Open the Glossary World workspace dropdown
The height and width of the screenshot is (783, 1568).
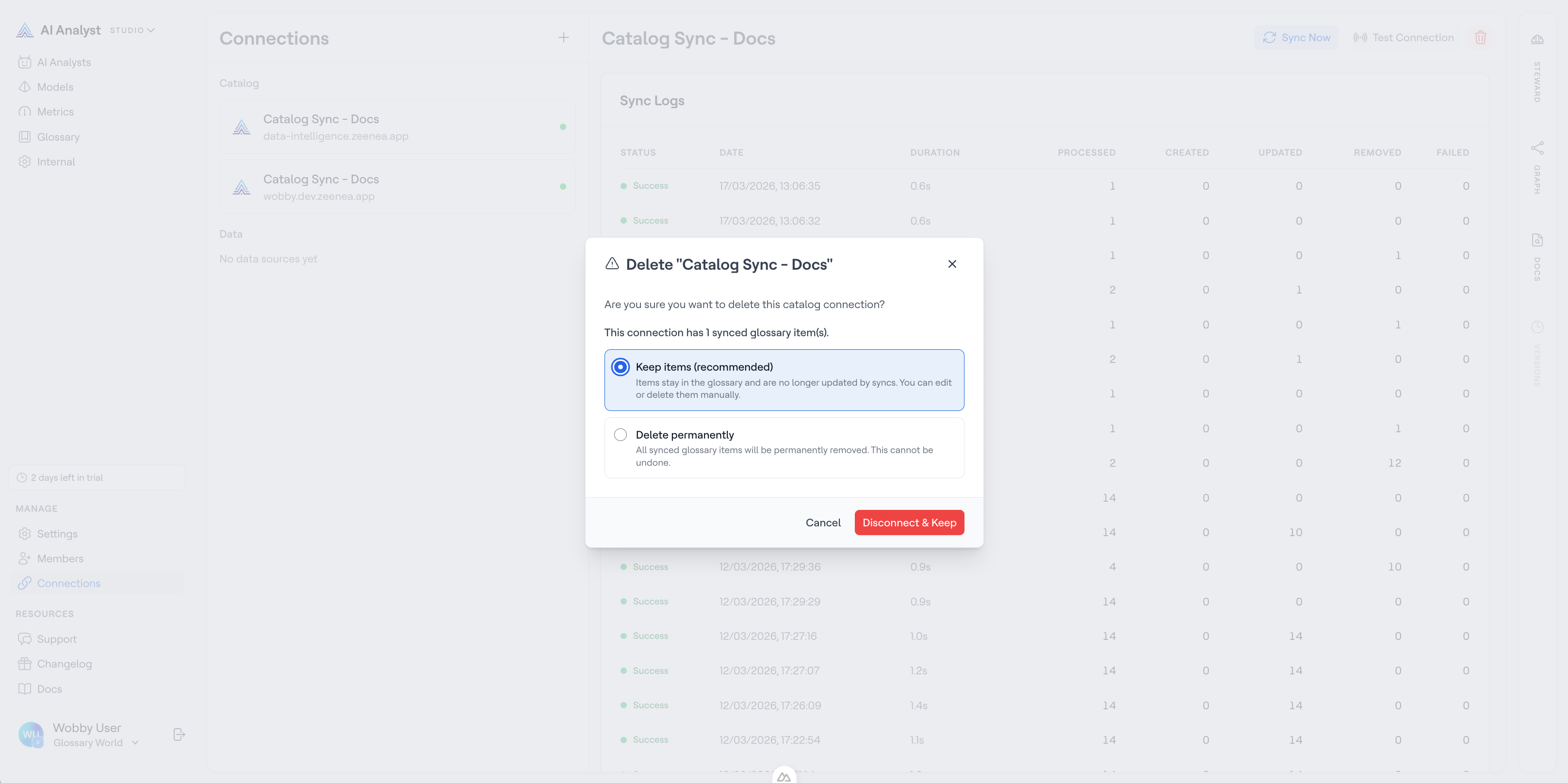[x=135, y=743]
